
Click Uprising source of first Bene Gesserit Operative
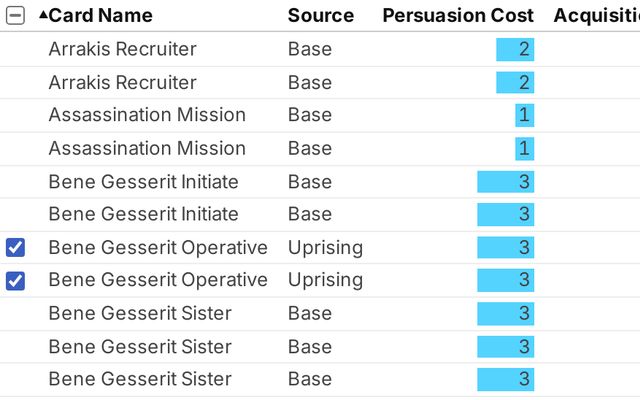pos(325,247)
